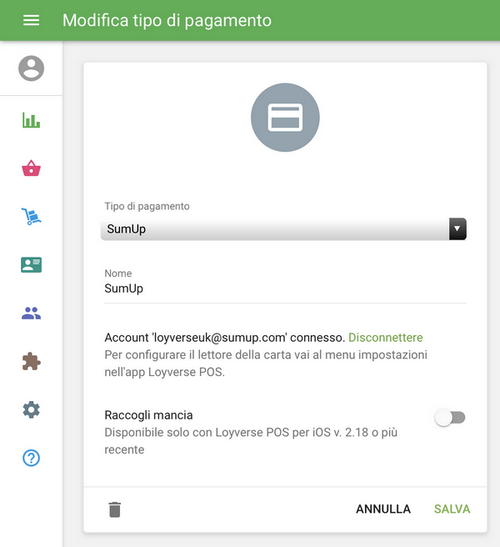Enable the Raccogli mancia toggle
The width and height of the screenshot is (500, 547).
pos(450,417)
